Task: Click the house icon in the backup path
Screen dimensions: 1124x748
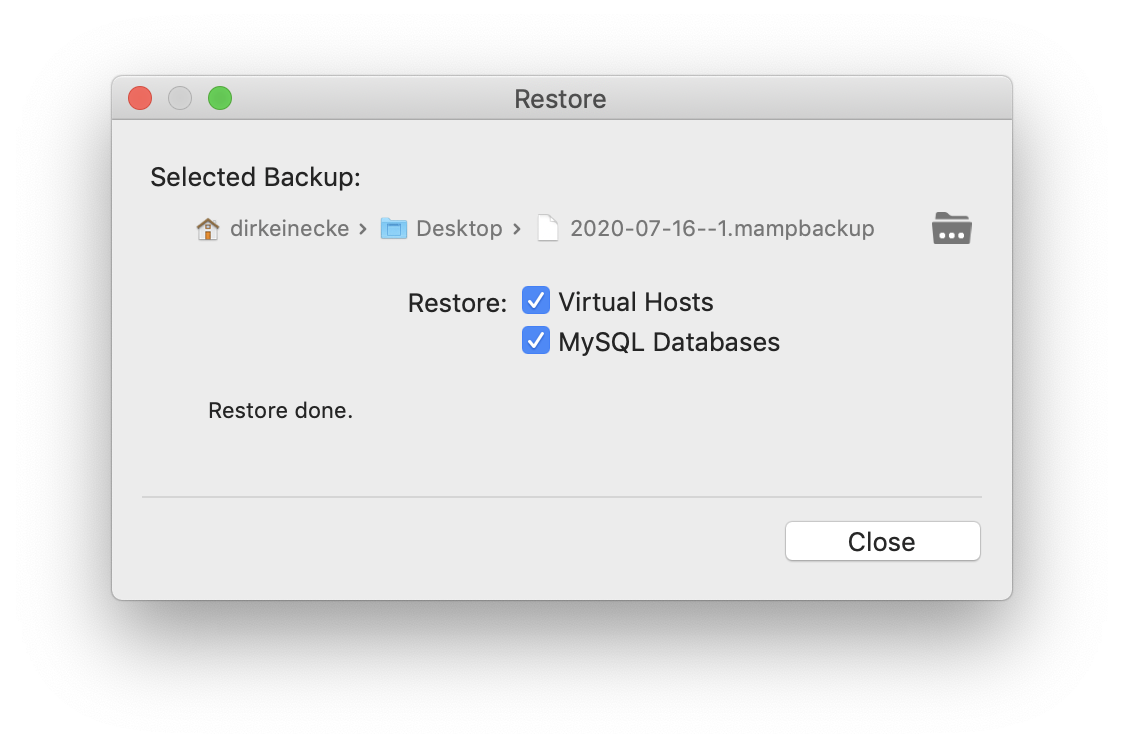Action: [206, 228]
